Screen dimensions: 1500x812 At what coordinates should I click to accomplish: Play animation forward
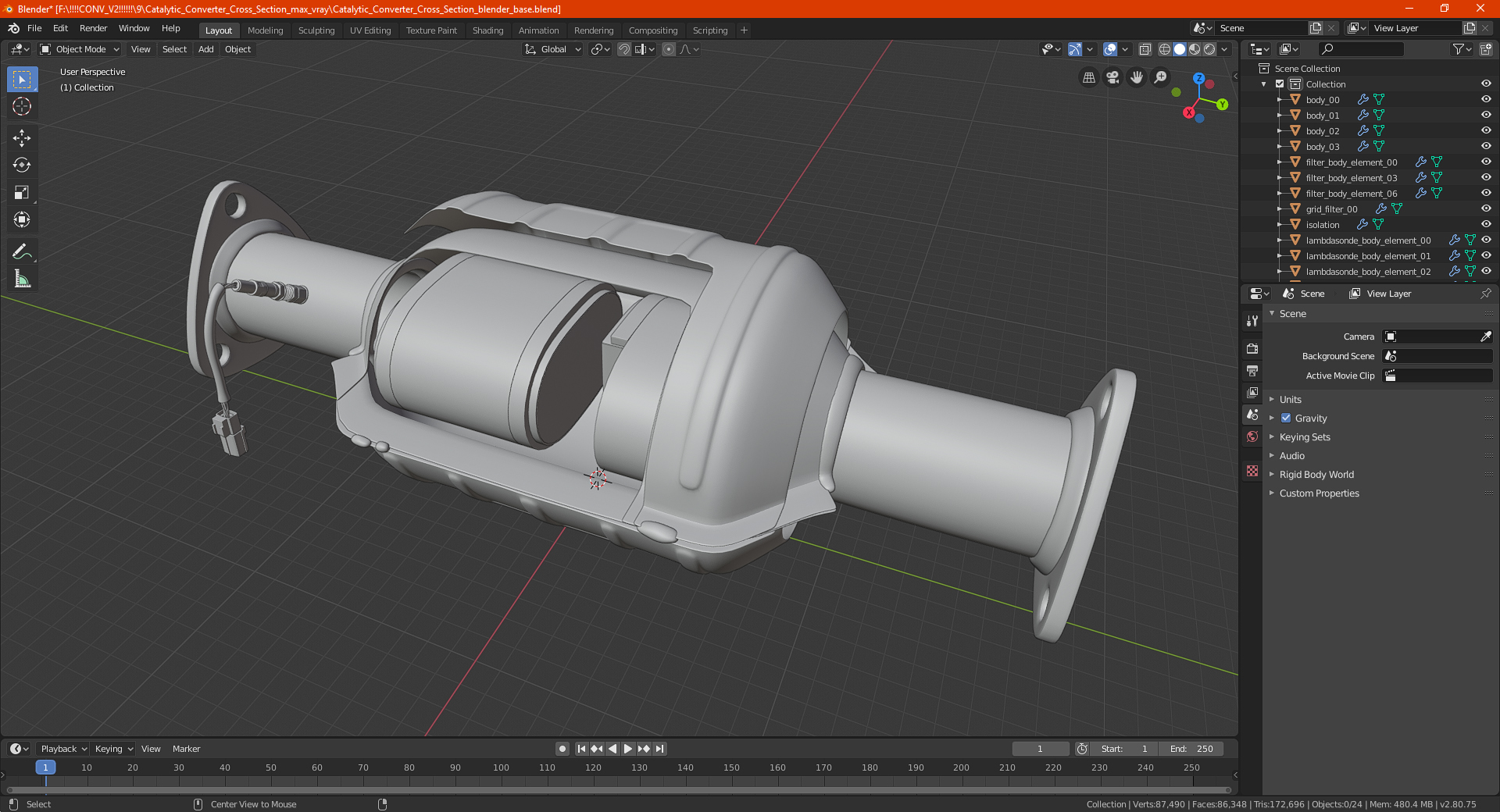[628, 749]
